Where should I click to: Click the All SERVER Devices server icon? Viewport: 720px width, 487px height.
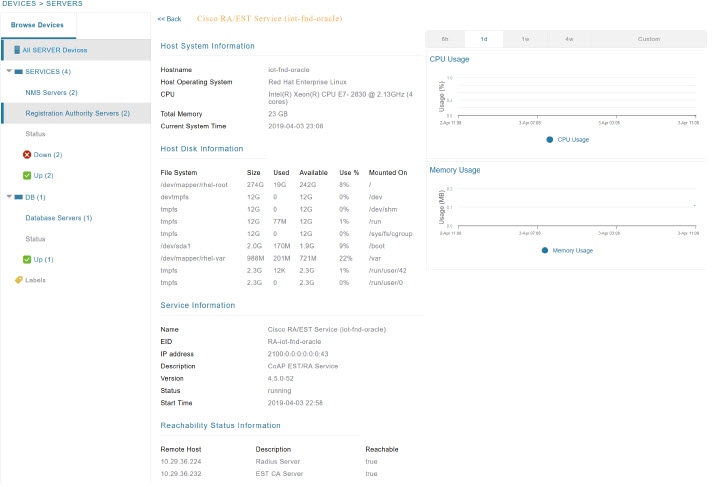pyautogui.click(x=17, y=50)
